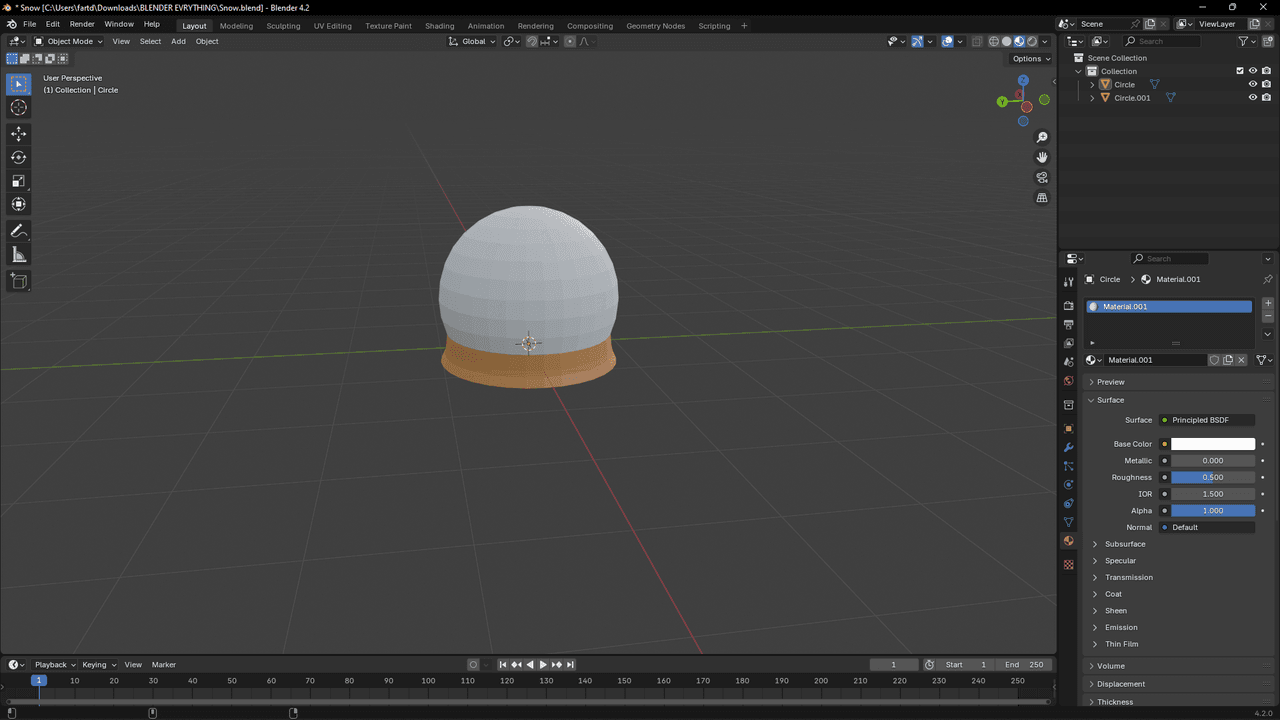1280x720 pixels.
Task: Choose the Add Cube tool
Action: 18,282
